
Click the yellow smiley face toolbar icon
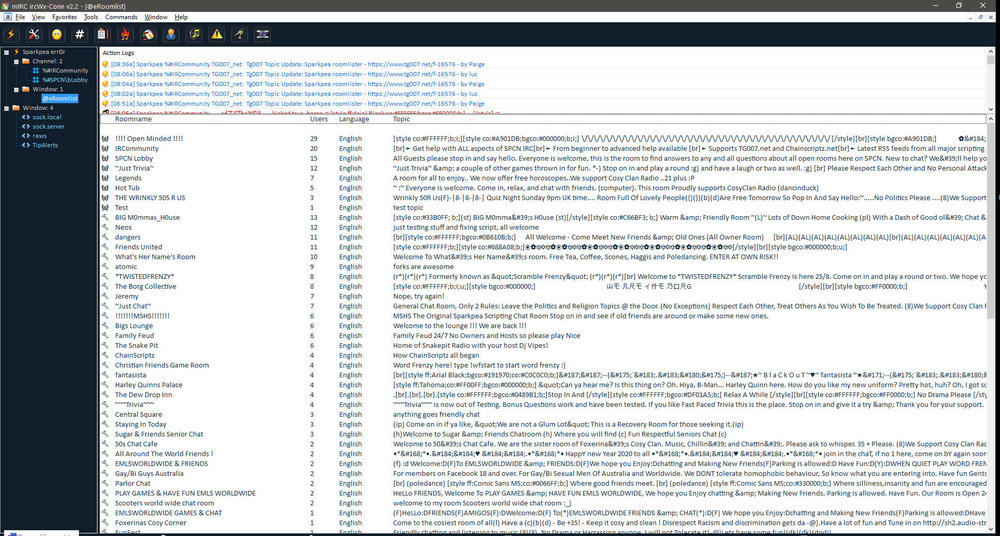point(57,34)
